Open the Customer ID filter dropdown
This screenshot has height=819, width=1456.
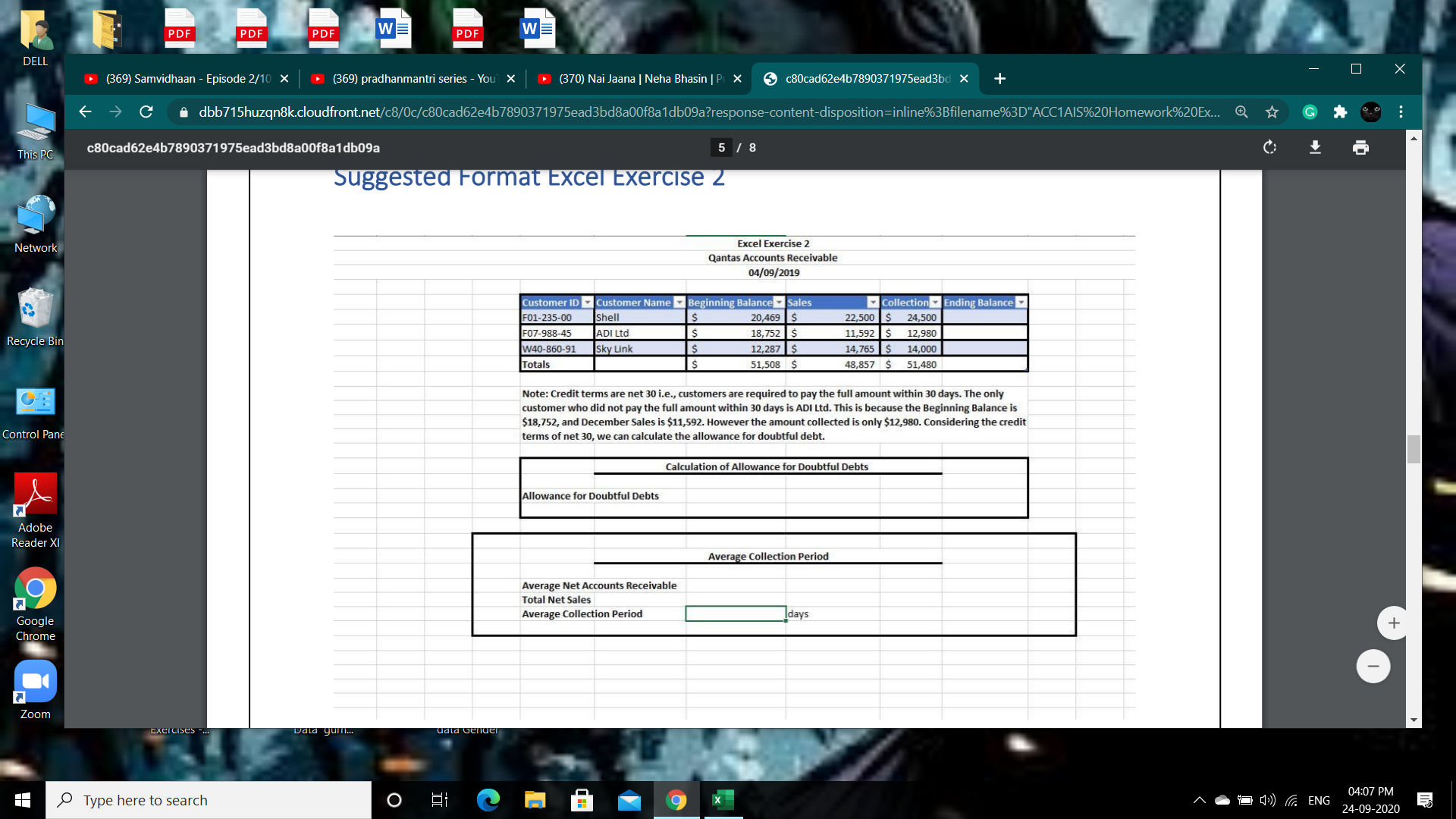coord(586,302)
